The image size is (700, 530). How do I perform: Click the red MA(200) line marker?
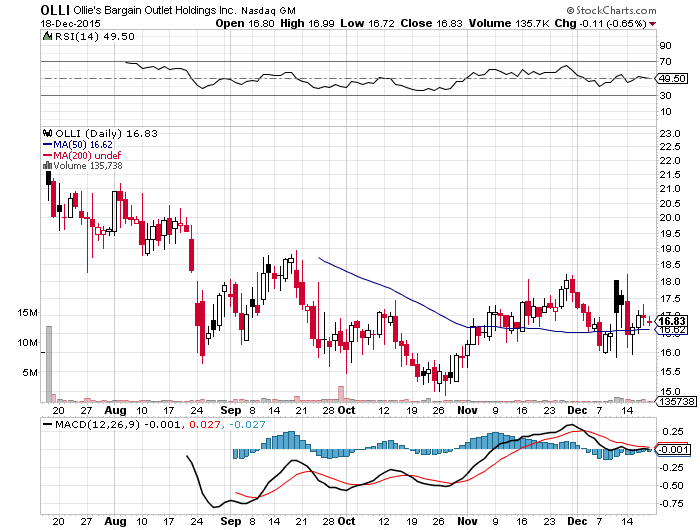pos(47,155)
